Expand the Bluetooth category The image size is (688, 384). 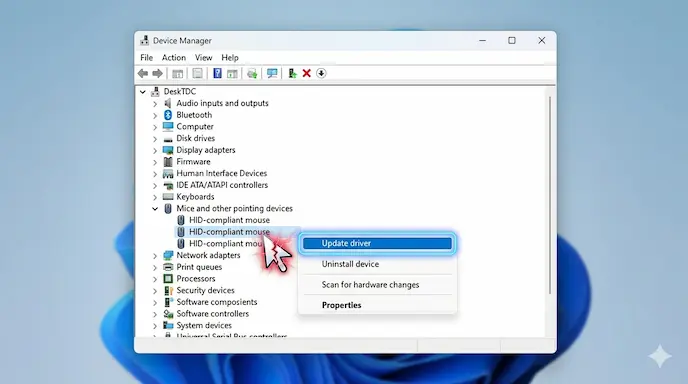click(155, 115)
